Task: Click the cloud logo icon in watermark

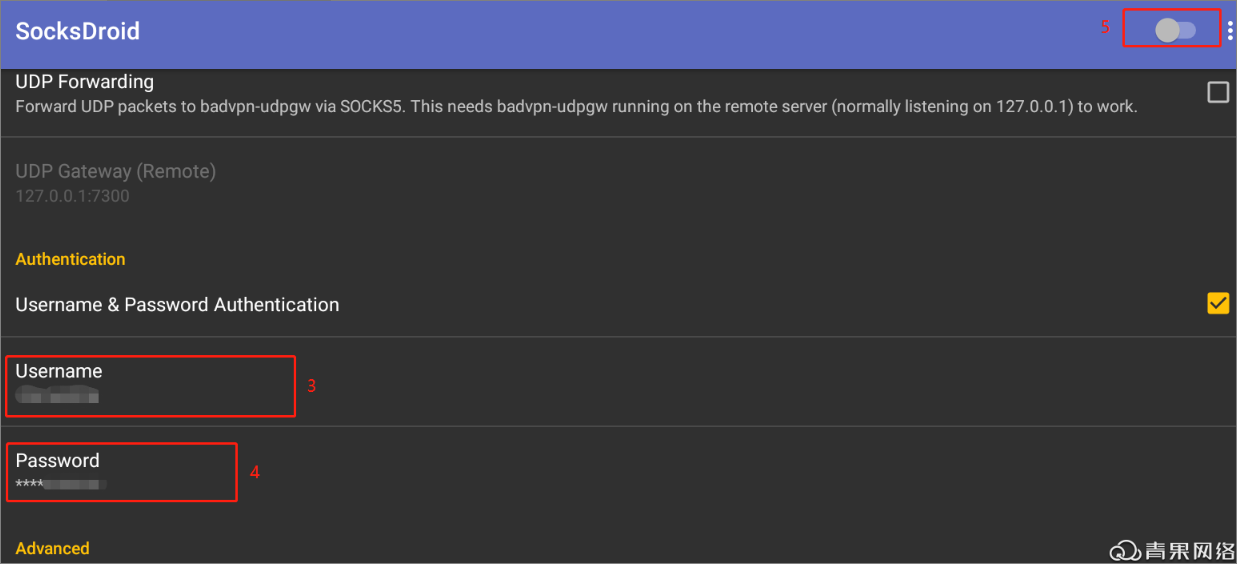Action: click(1125, 550)
